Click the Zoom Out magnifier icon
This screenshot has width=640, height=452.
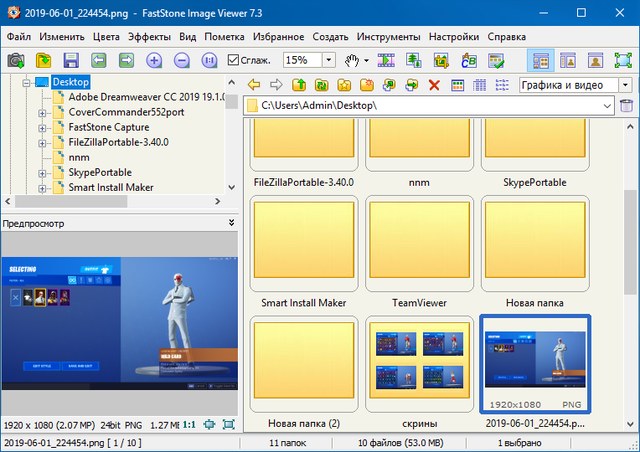coord(182,60)
